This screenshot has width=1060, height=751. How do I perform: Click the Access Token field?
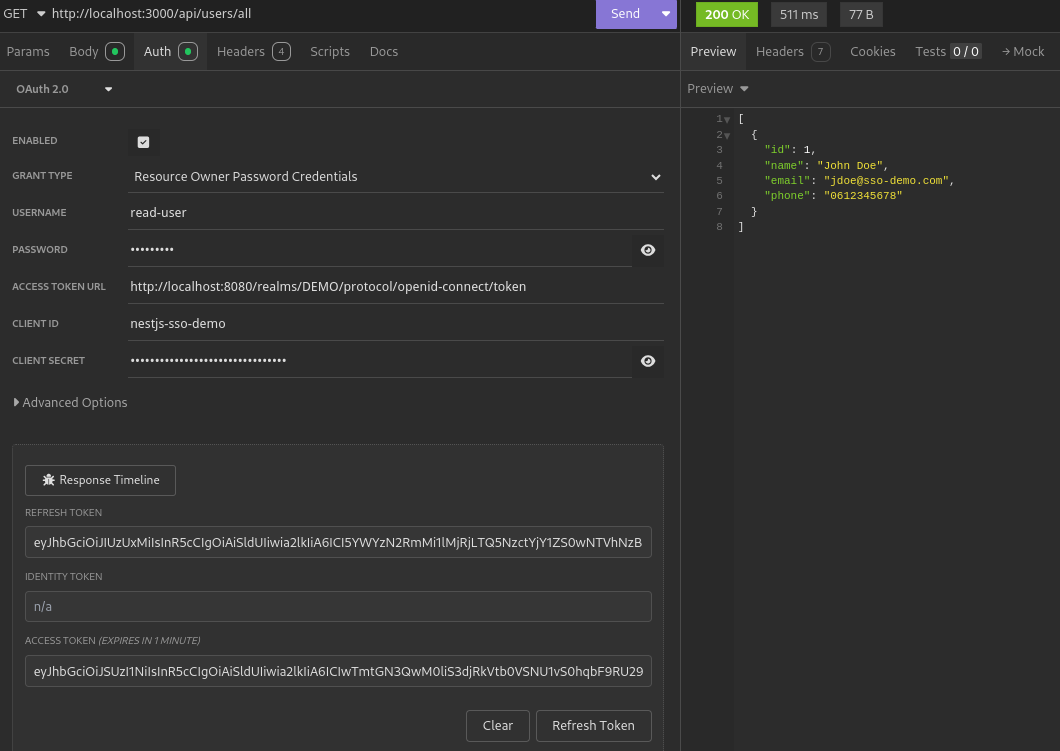point(338,671)
